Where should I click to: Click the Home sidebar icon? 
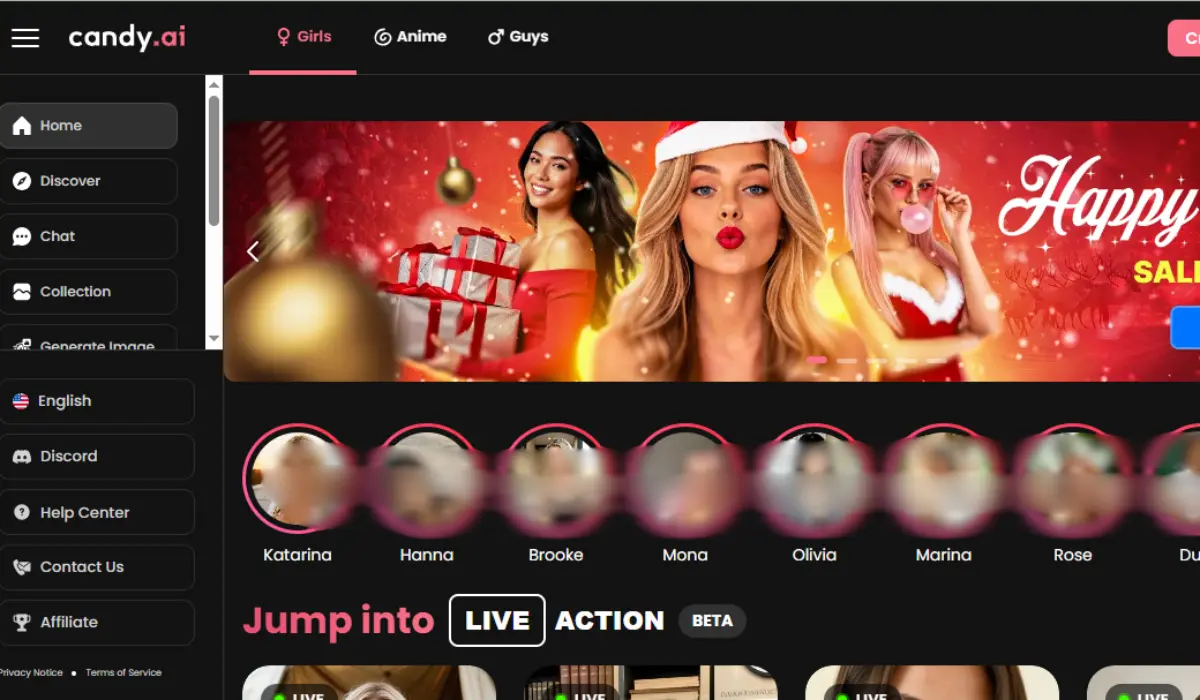point(22,126)
